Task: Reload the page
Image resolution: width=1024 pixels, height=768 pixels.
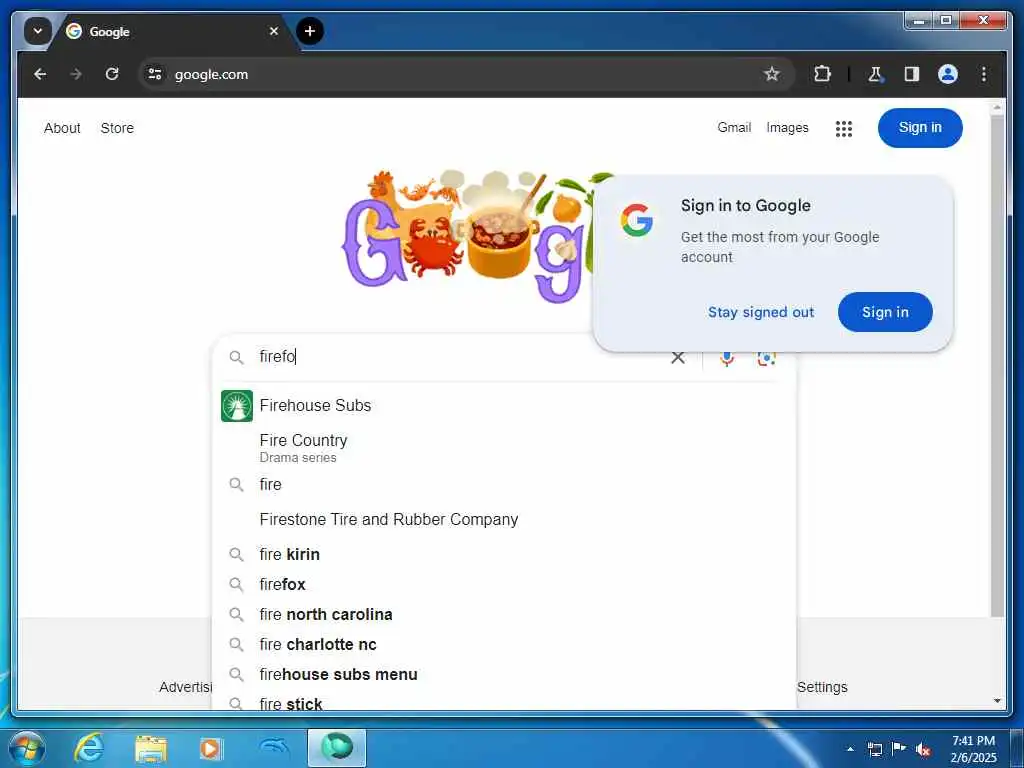Action: (112, 74)
